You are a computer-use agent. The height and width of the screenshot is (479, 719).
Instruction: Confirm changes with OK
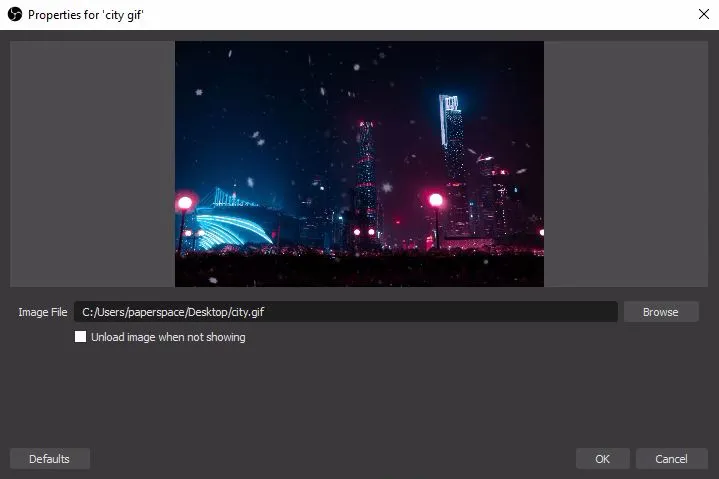click(x=603, y=459)
